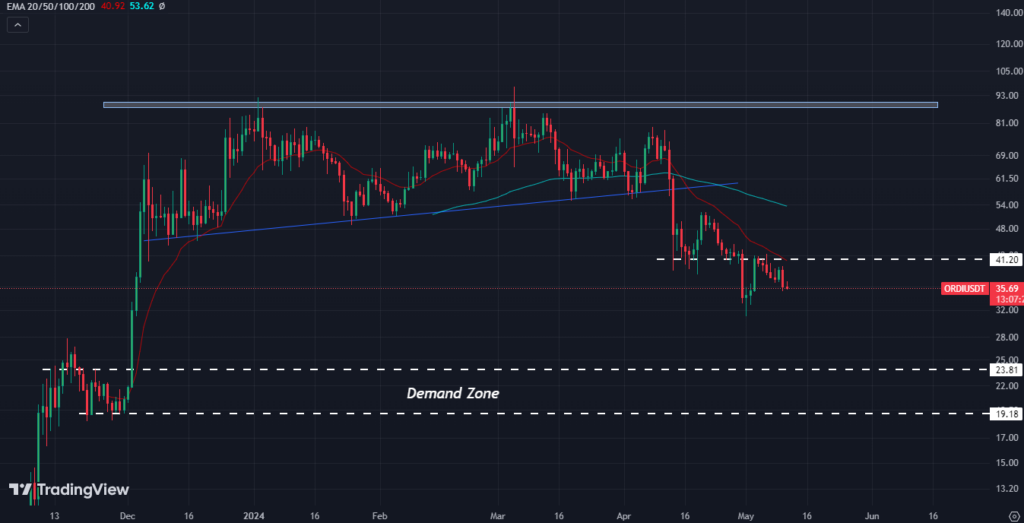Select the ORDIUSDT symbol price tag
The width and height of the screenshot is (1024, 523).
(x=963, y=288)
